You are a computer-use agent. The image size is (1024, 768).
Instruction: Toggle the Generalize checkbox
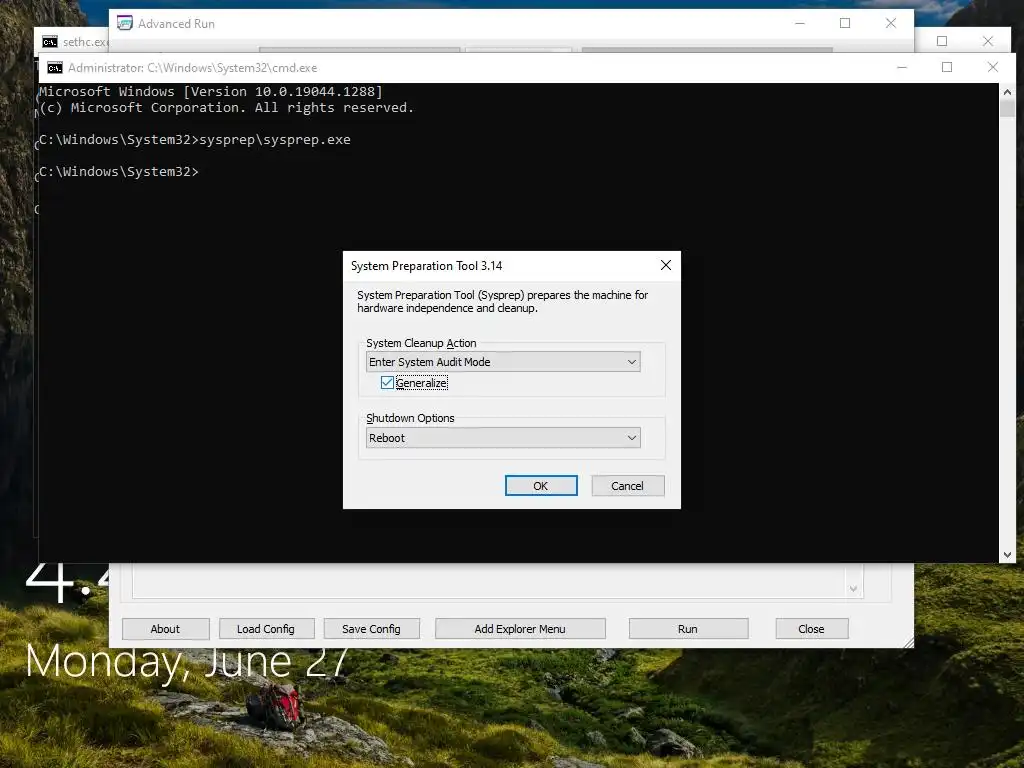tap(387, 383)
